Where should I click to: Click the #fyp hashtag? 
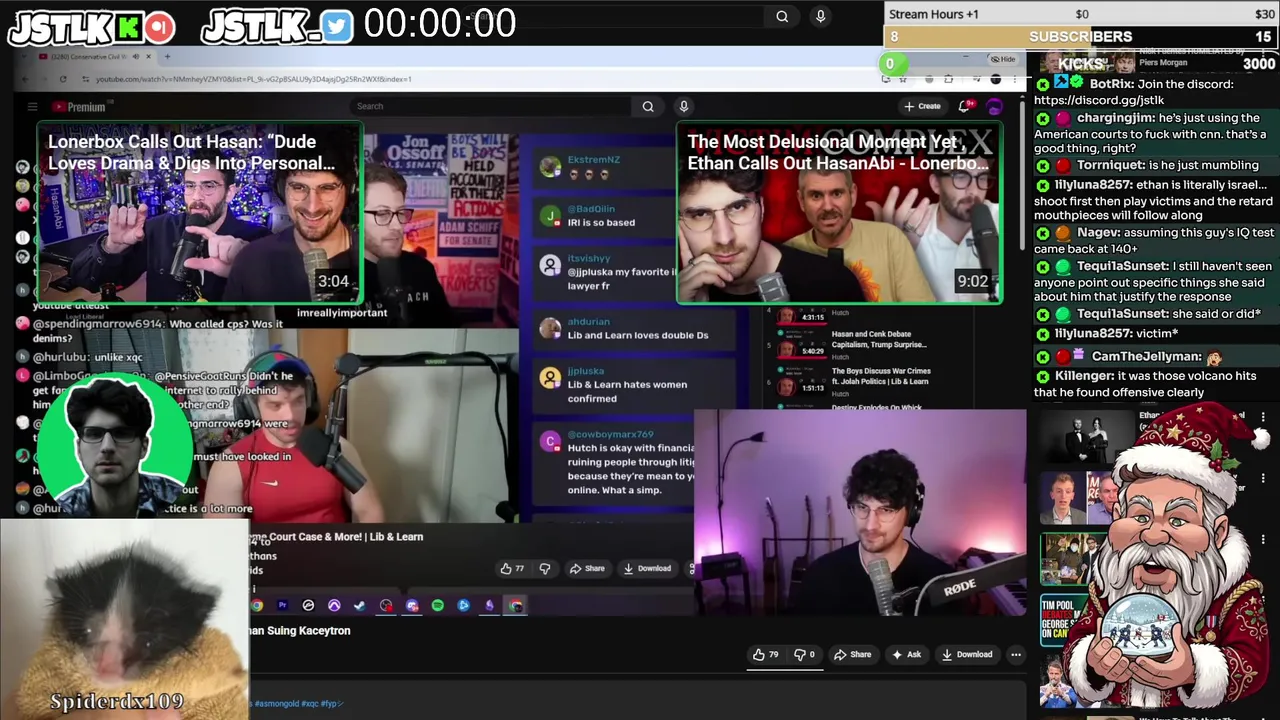[x=330, y=704]
